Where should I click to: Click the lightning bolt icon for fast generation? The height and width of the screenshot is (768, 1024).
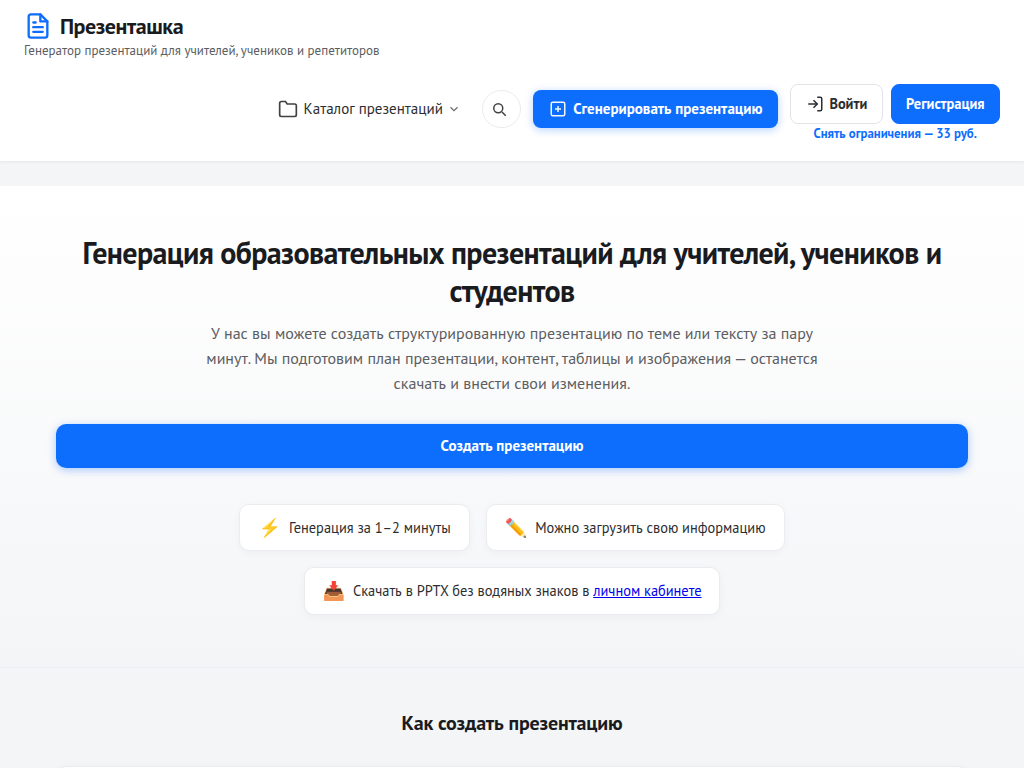(268, 527)
